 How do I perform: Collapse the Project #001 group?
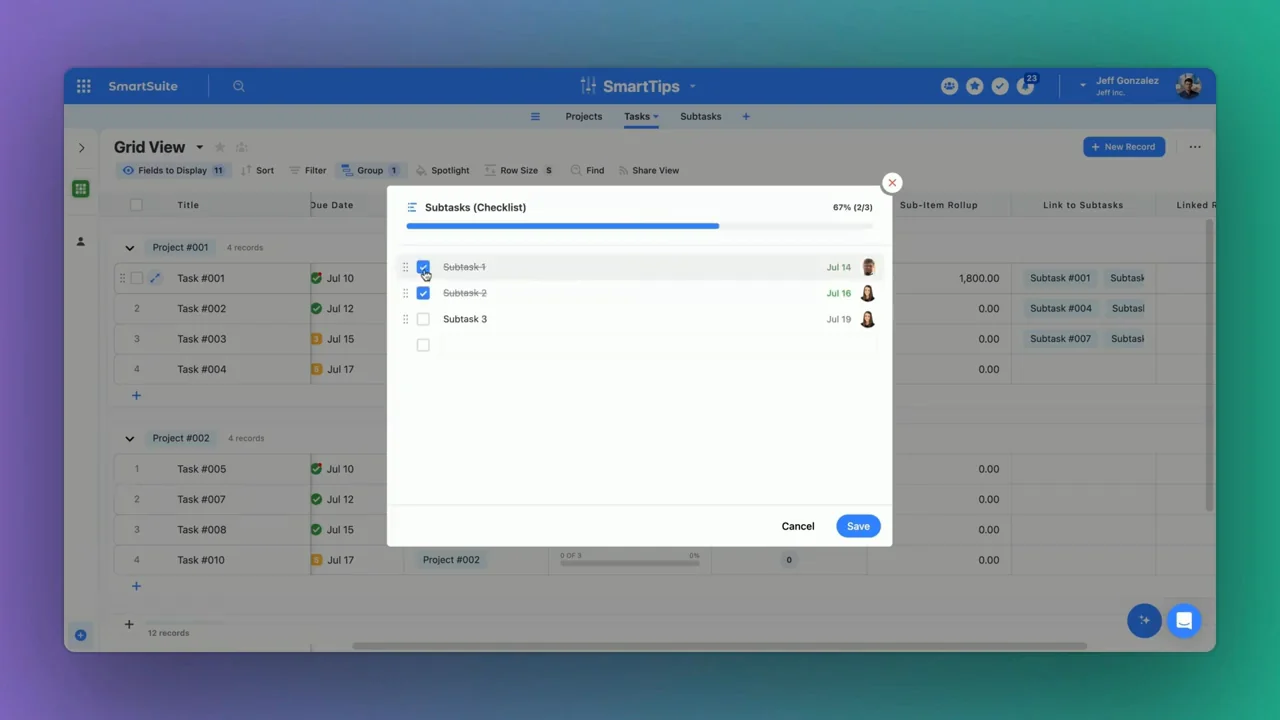pyautogui.click(x=129, y=247)
